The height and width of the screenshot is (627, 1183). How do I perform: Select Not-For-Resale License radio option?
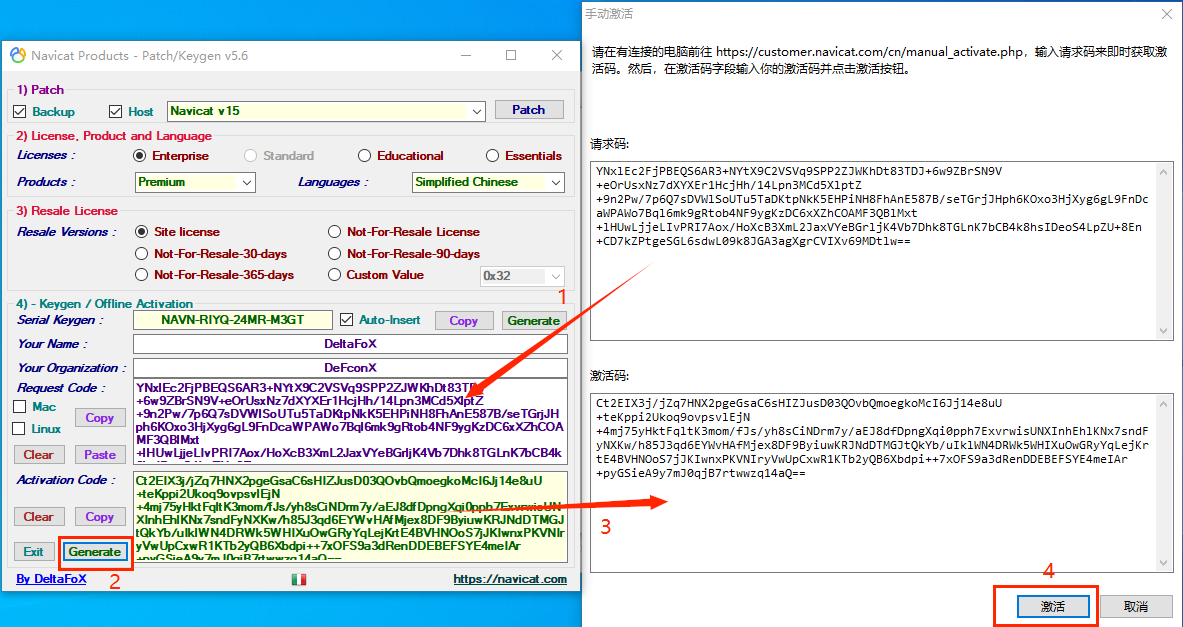click(334, 232)
